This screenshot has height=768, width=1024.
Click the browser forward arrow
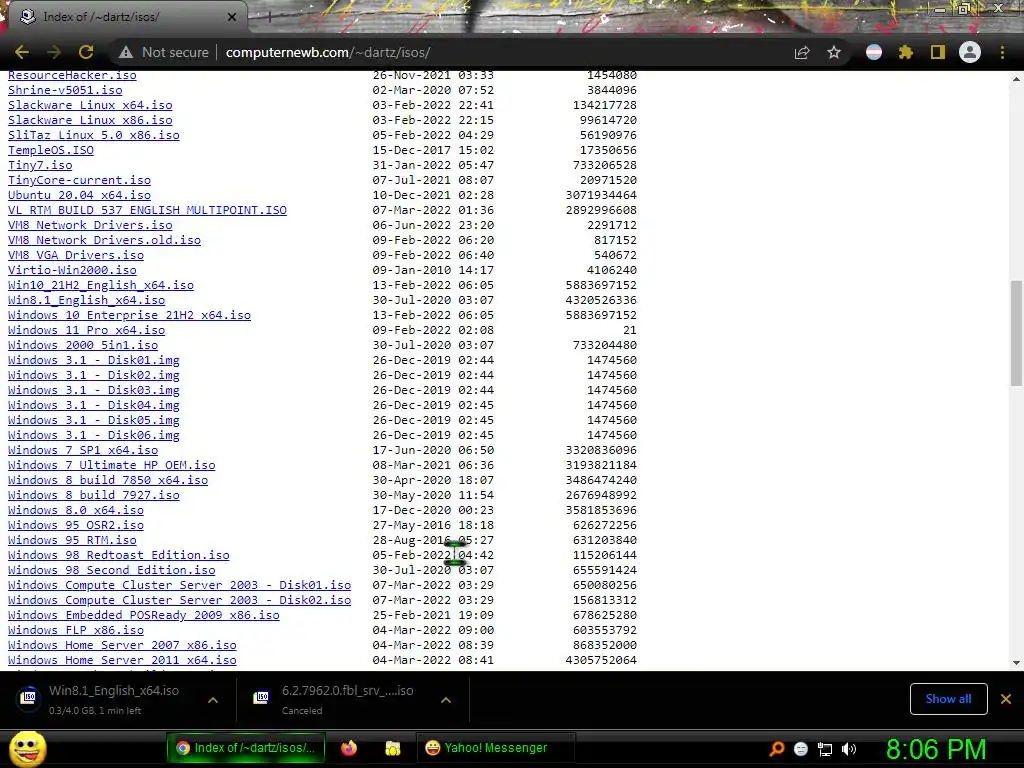click(54, 52)
